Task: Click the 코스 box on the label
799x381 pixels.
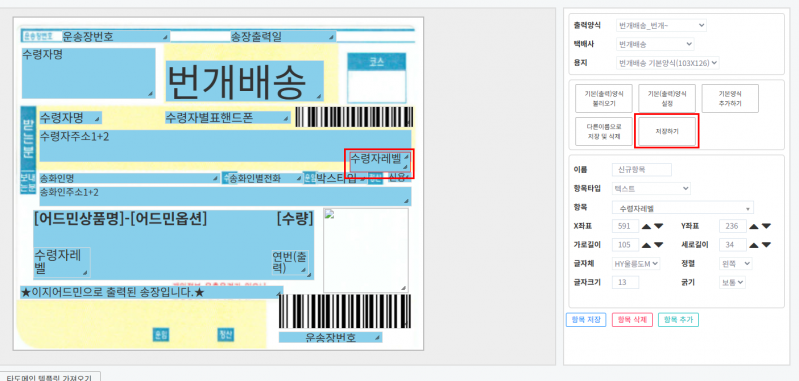Action: tap(377, 78)
